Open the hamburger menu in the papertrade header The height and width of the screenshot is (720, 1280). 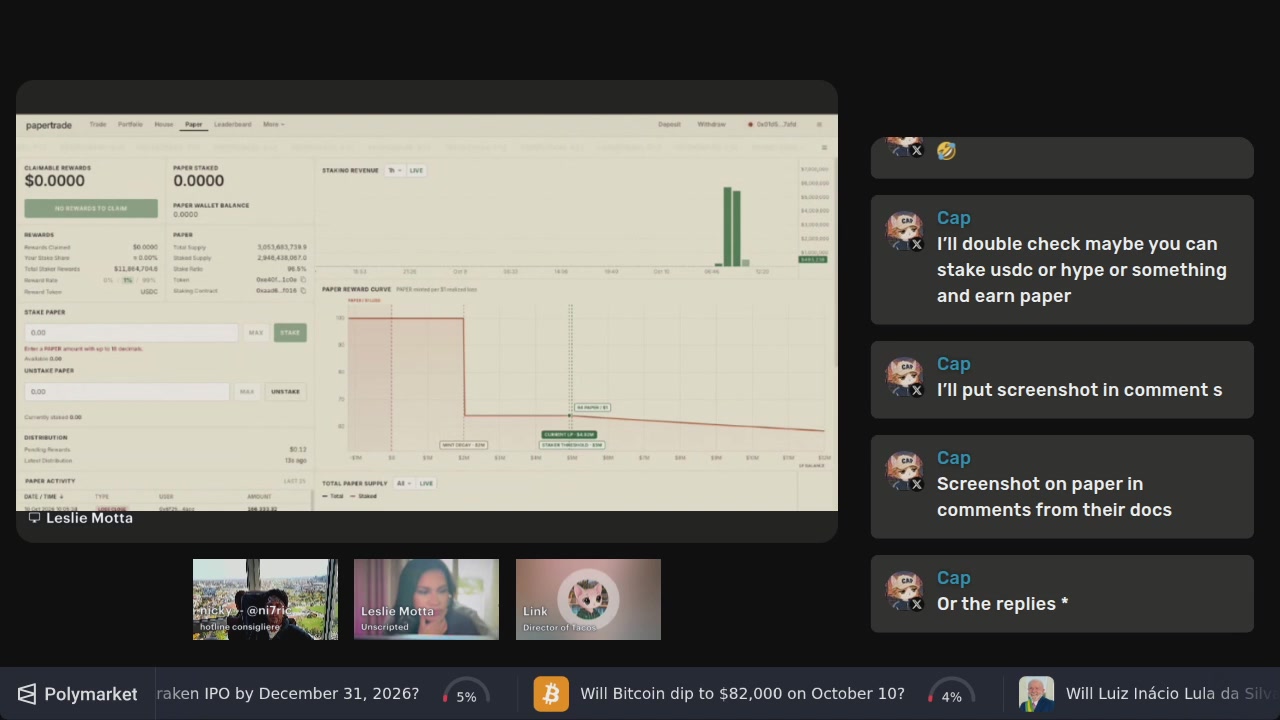[819, 125]
